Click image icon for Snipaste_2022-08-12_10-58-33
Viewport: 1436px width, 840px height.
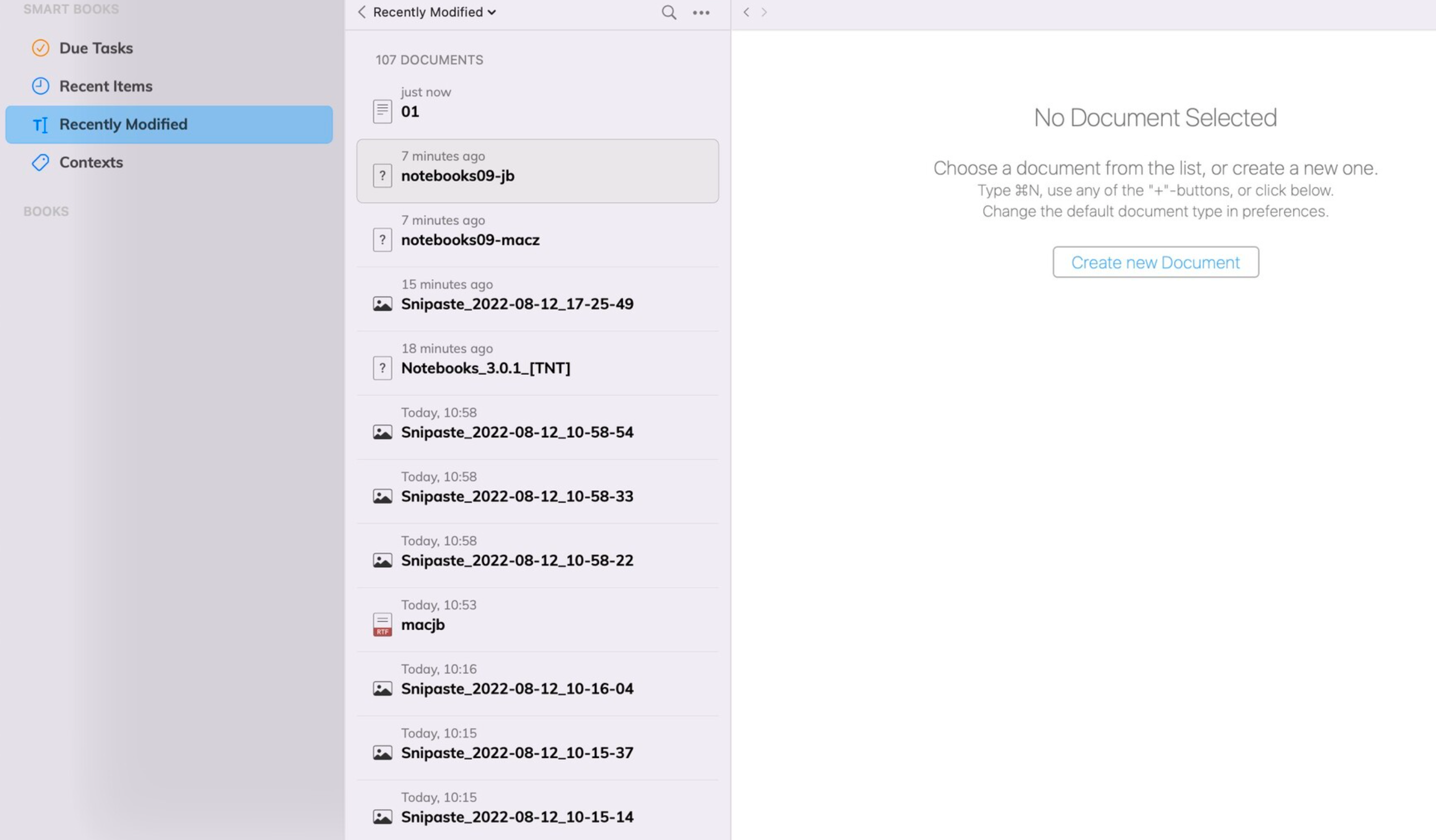point(383,497)
